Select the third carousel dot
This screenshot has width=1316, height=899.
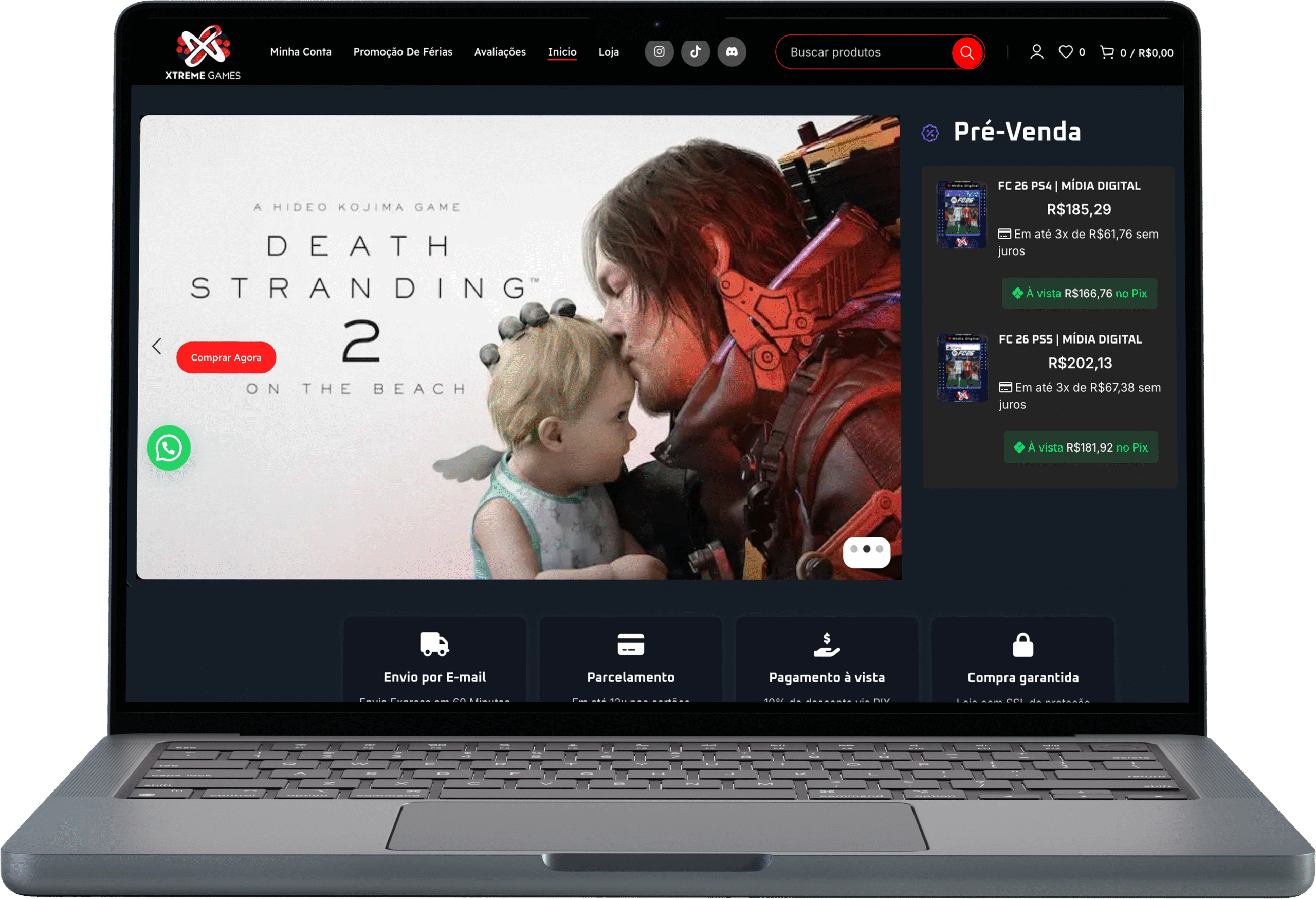(x=880, y=549)
